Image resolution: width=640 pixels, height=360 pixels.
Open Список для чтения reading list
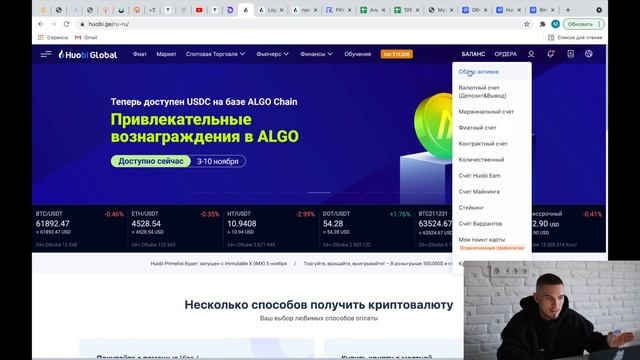pos(575,38)
